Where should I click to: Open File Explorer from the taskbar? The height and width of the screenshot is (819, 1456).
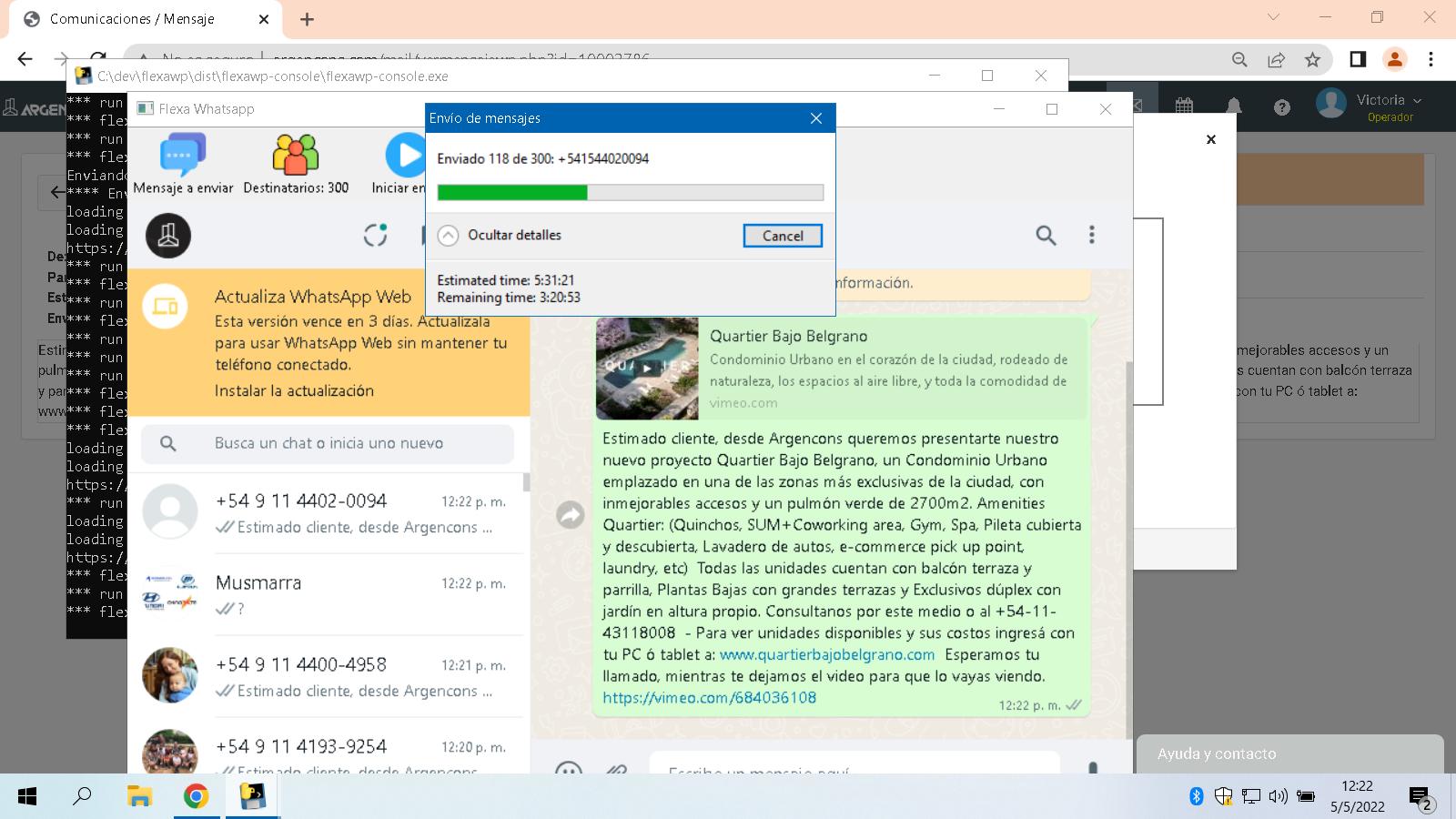point(139,797)
